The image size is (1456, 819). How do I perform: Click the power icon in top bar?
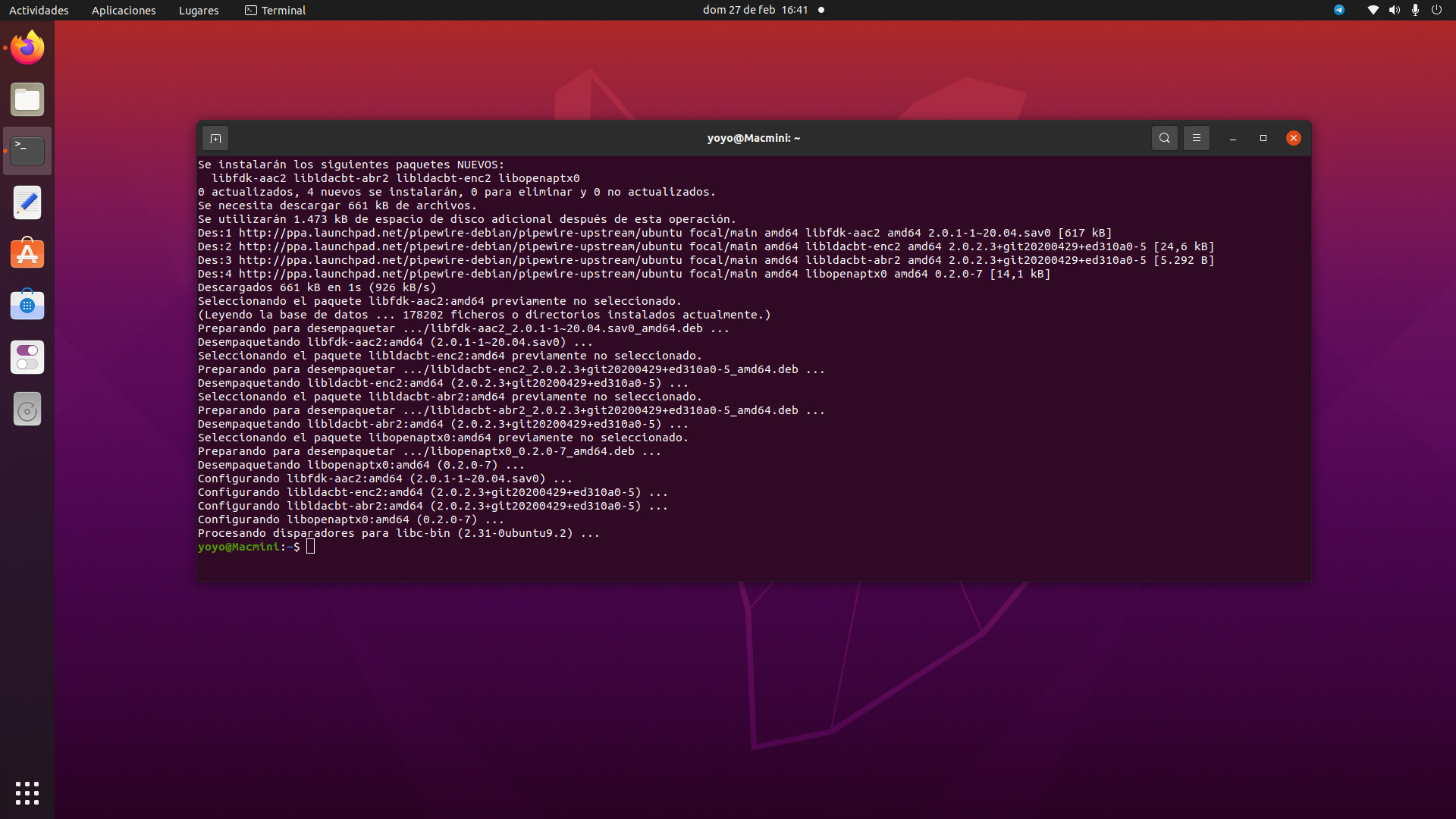click(1436, 10)
